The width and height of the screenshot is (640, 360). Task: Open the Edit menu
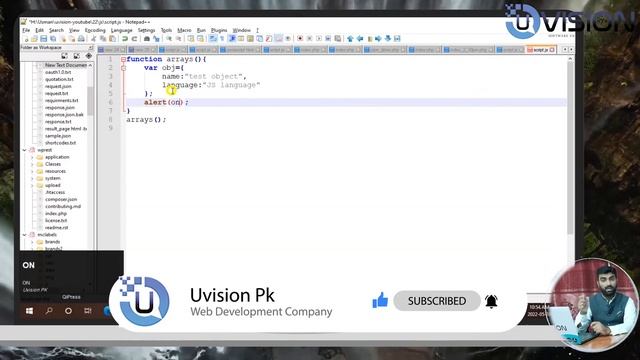40,30
